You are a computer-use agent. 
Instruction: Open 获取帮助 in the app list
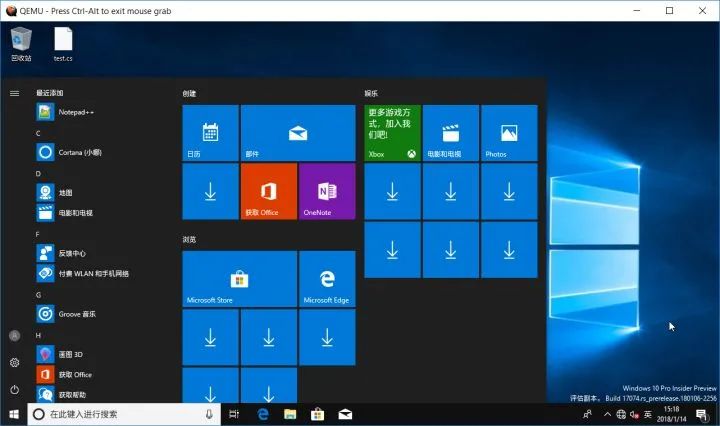click(103, 394)
